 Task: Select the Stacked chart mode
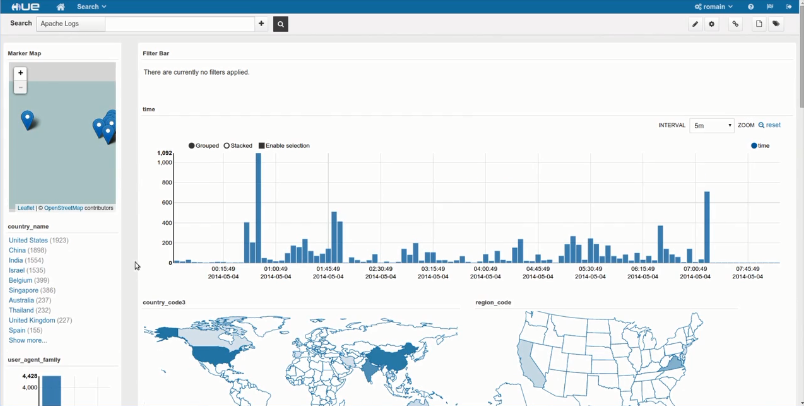tap(238, 146)
